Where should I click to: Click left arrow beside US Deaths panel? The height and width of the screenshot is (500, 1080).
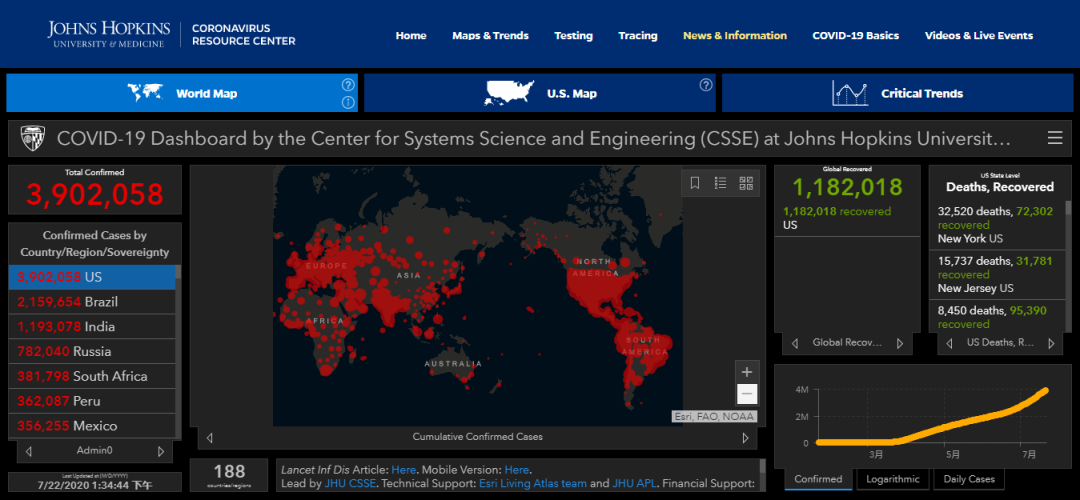[x=948, y=343]
